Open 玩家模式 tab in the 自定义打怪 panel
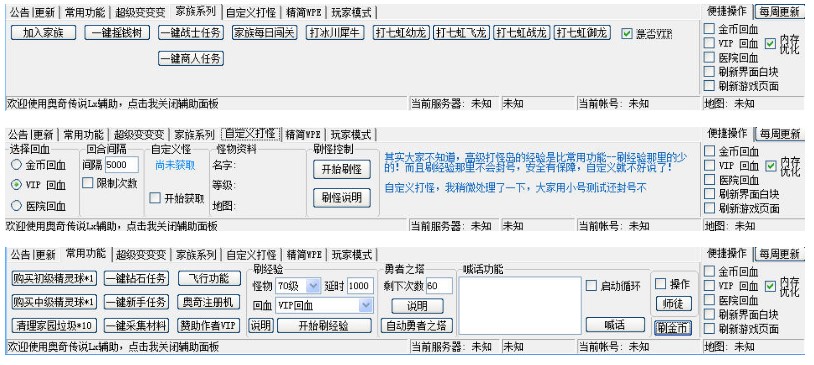Image resolution: width=814 pixels, height=365 pixels. point(351,134)
